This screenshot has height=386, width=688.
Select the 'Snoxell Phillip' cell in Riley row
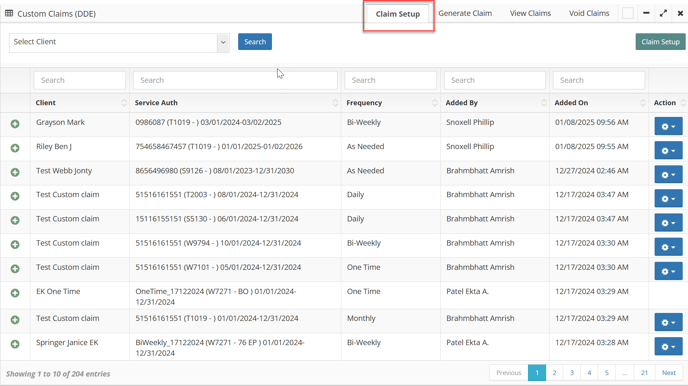(470, 147)
